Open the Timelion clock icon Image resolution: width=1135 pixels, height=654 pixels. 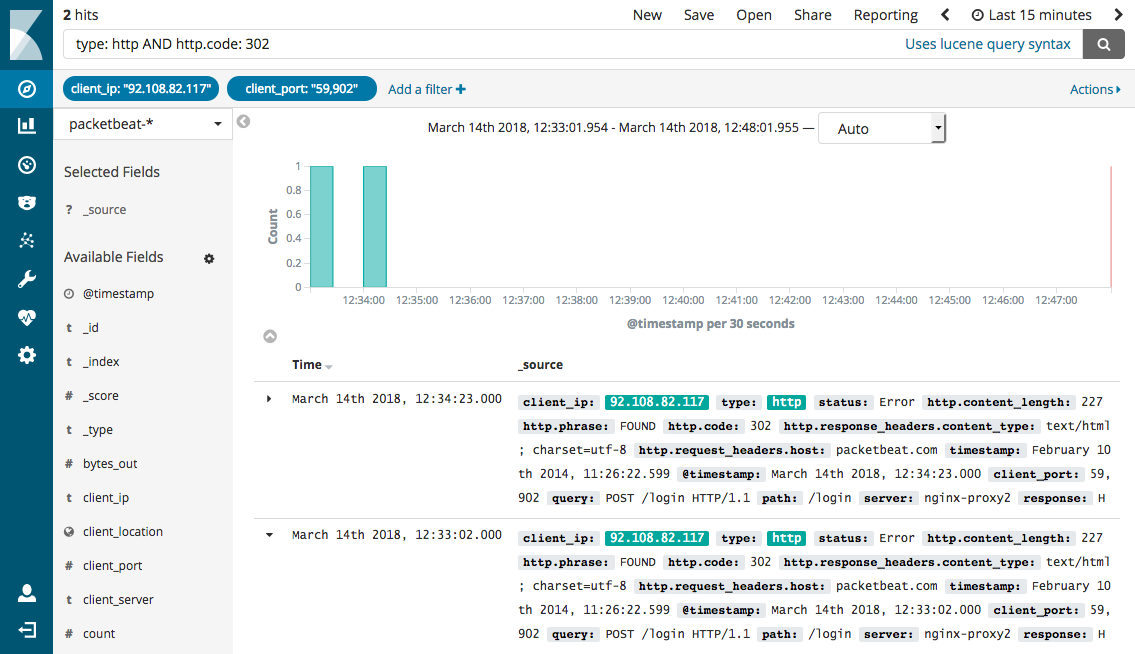point(26,164)
